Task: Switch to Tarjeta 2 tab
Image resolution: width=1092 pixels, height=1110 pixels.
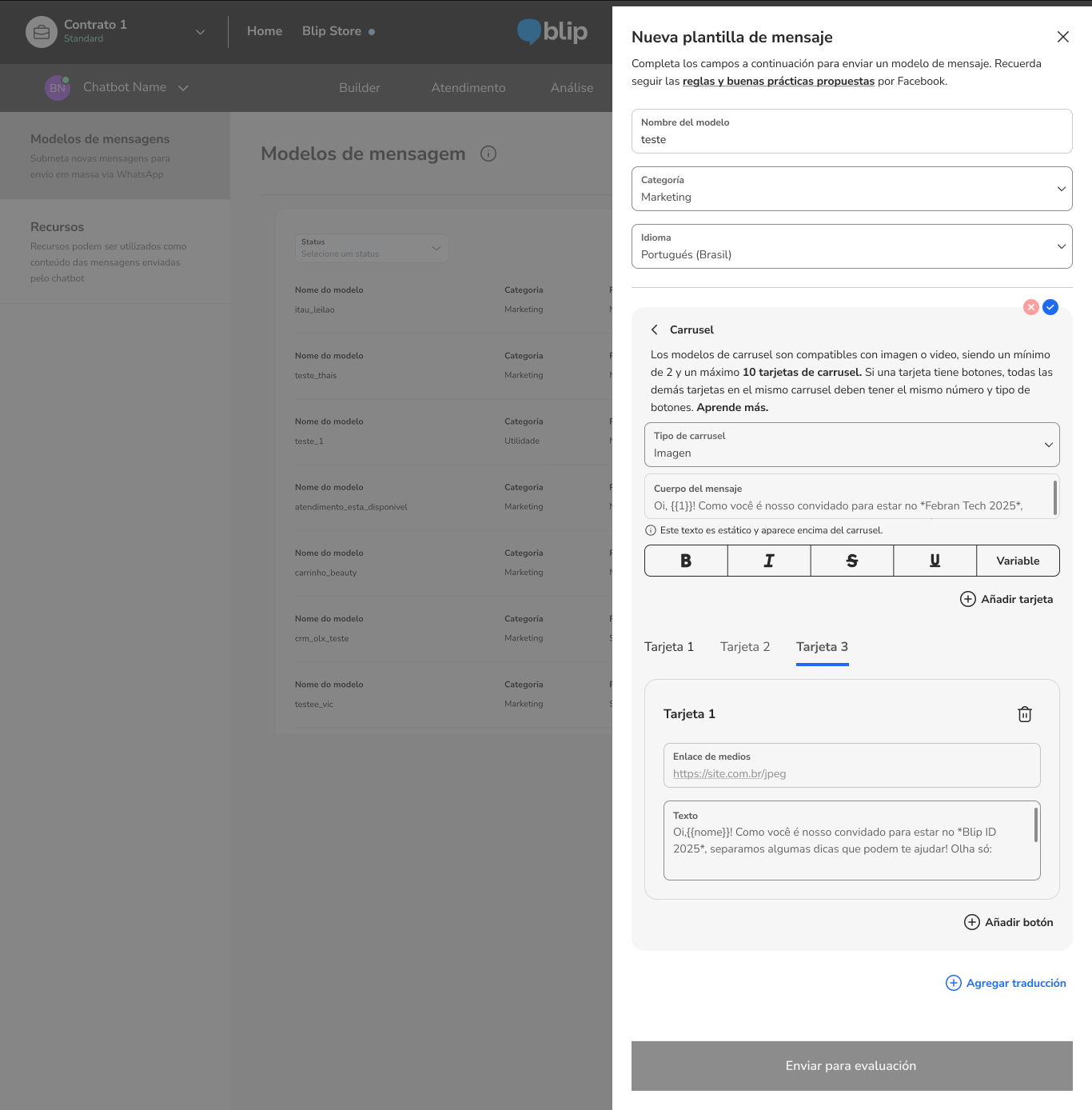Action: tap(745, 647)
